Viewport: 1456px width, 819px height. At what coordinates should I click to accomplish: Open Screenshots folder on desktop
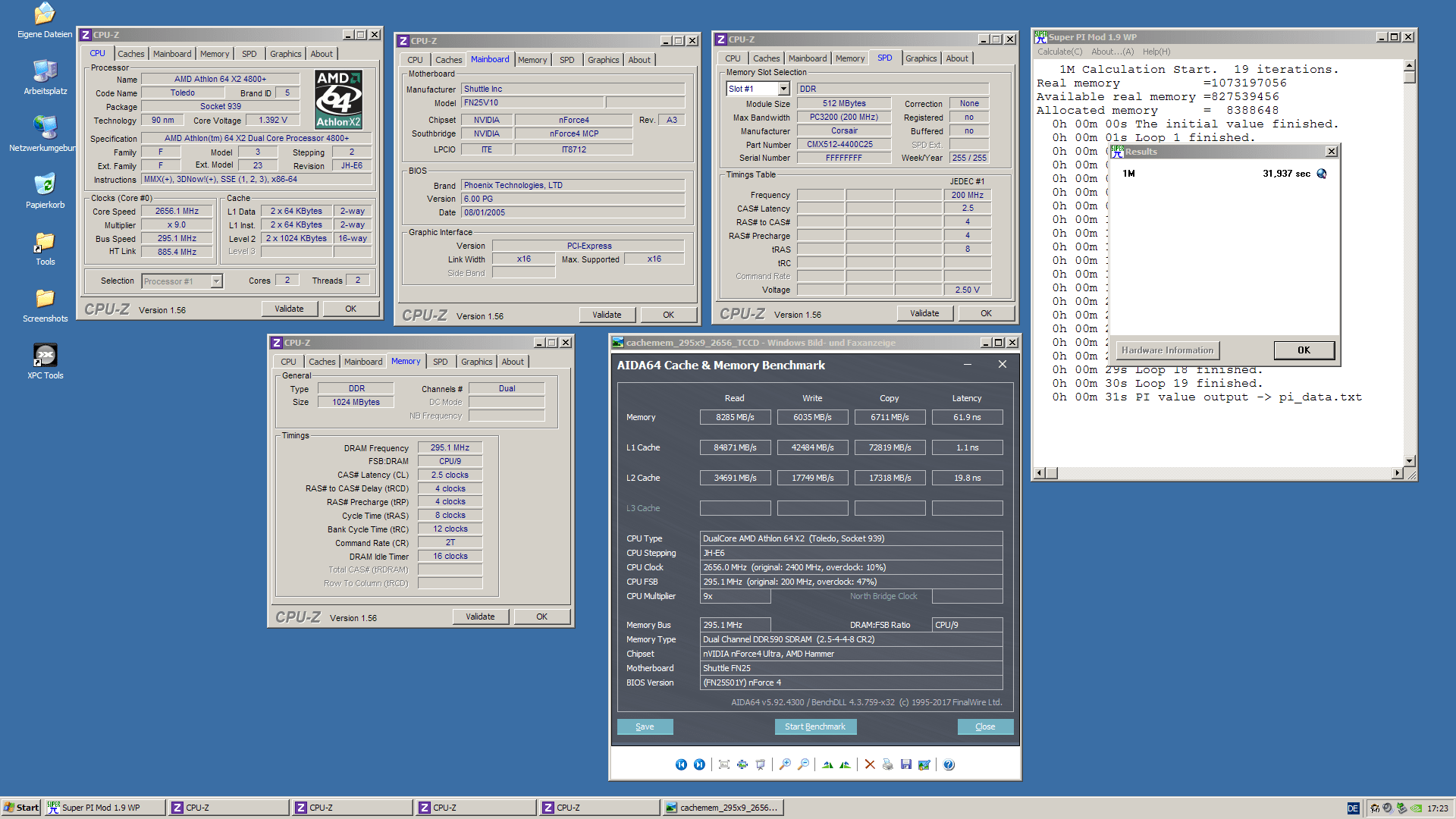45,305
